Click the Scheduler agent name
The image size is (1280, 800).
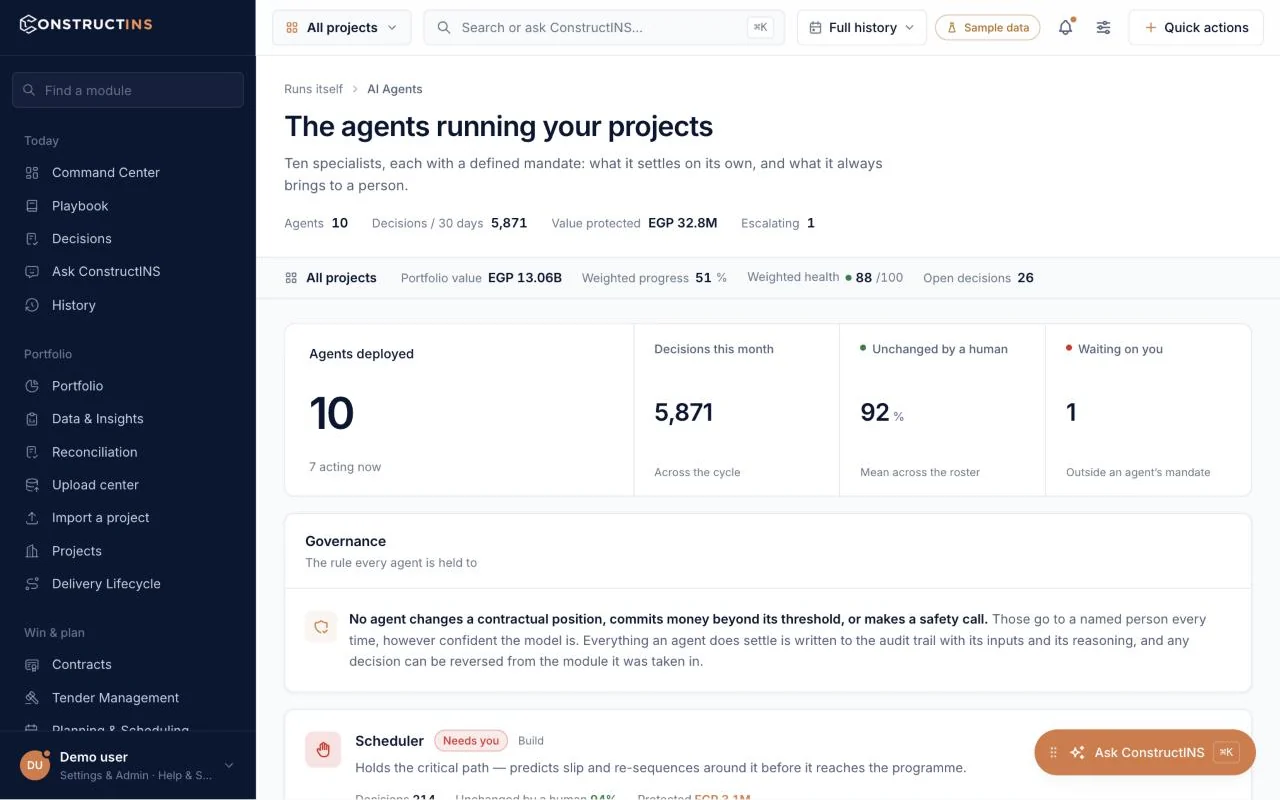pos(390,741)
